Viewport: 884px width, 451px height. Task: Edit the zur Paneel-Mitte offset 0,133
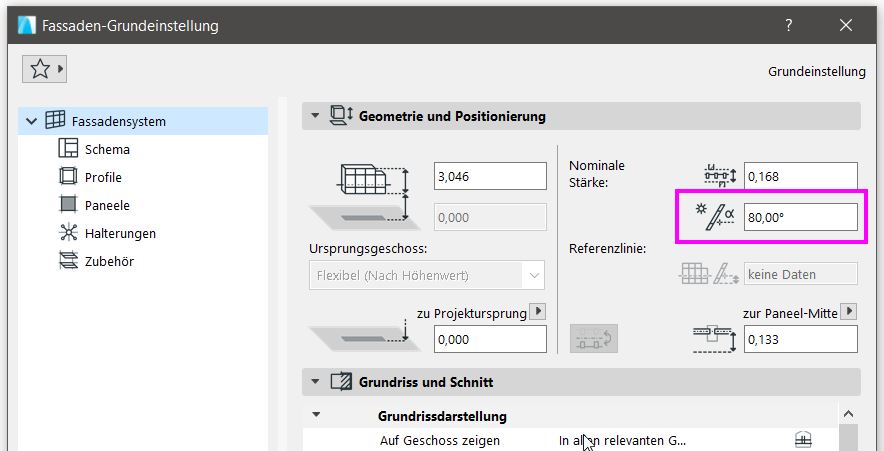pyautogui.click(x=800, y=339)
